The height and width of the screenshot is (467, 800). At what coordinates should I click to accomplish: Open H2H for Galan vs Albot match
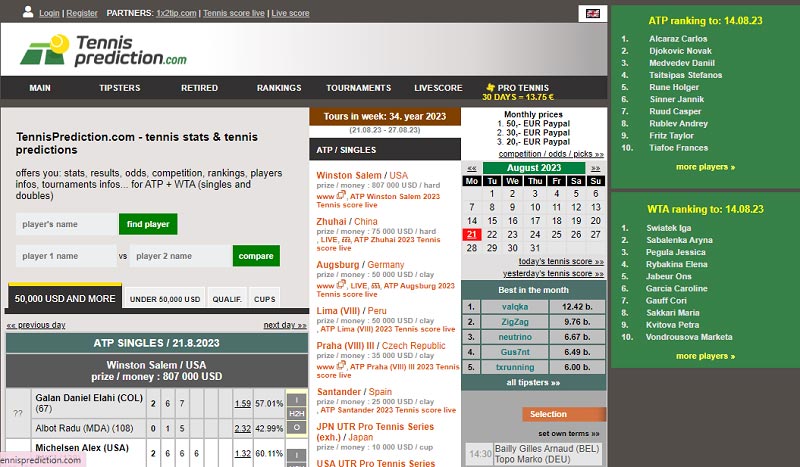click(x=296, y=413)
